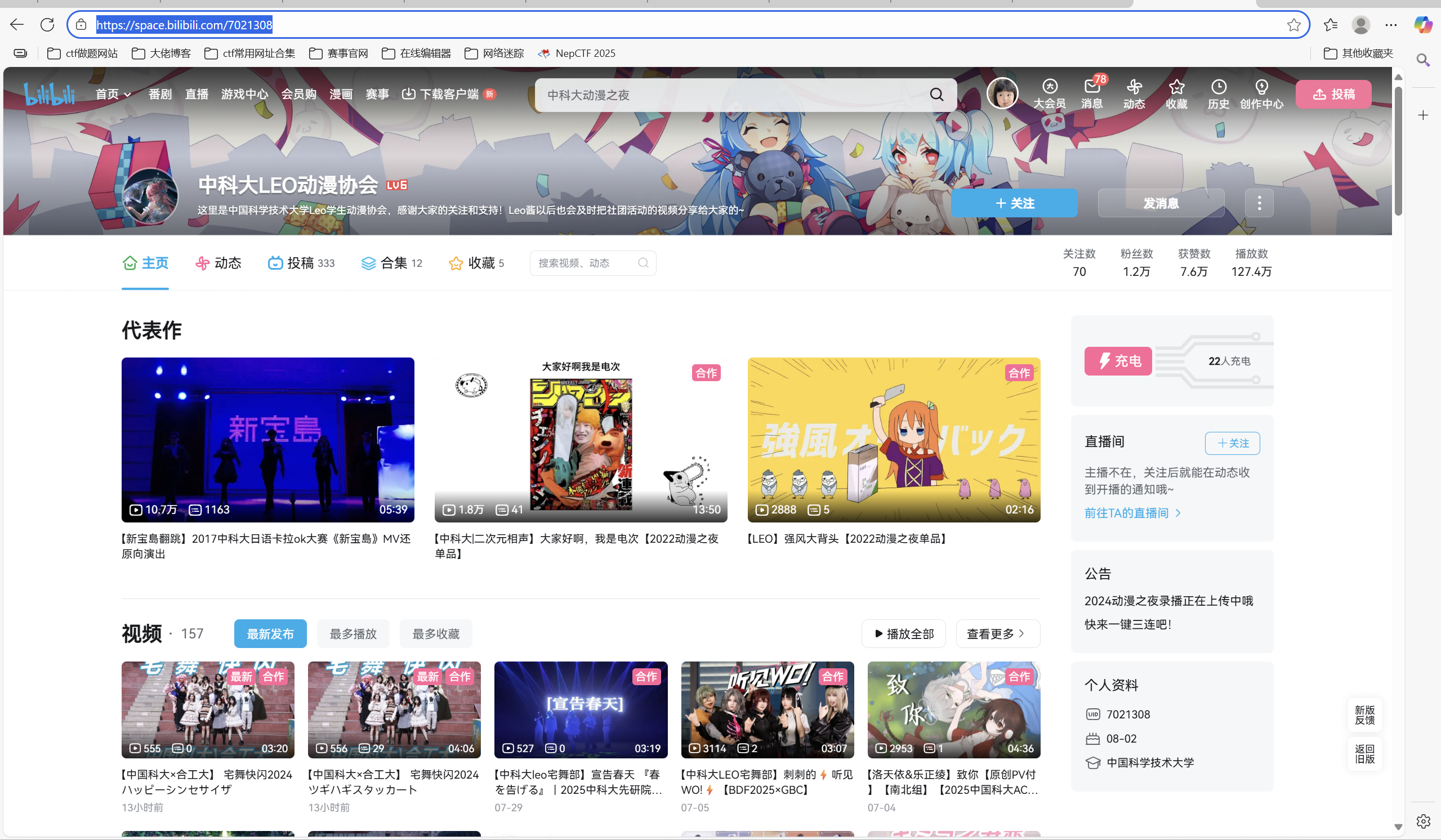Open the 历史 clock icon
1441x840 pixels.
pos(1219,95)
